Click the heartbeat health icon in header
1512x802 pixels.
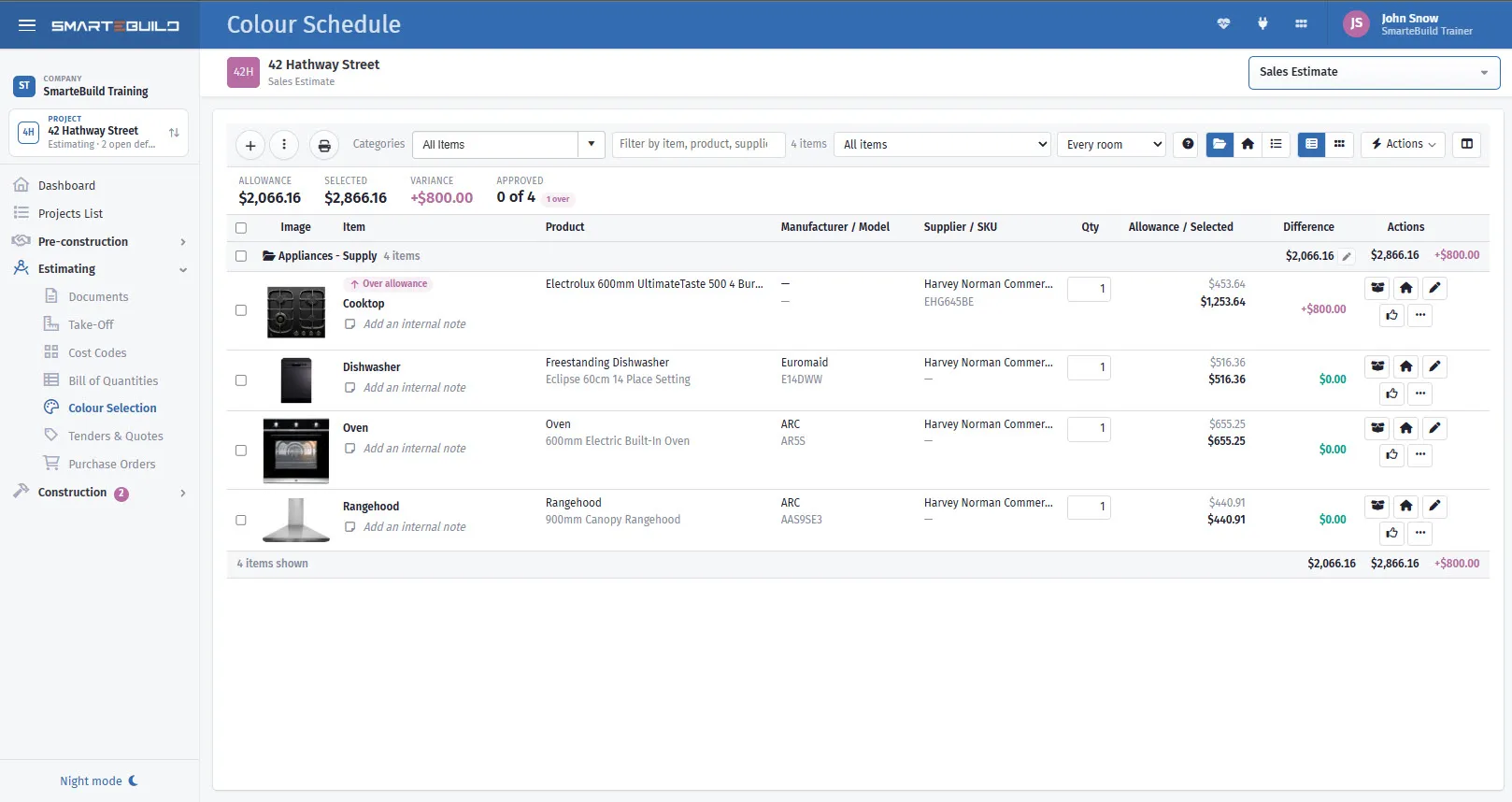point(1223,24)
